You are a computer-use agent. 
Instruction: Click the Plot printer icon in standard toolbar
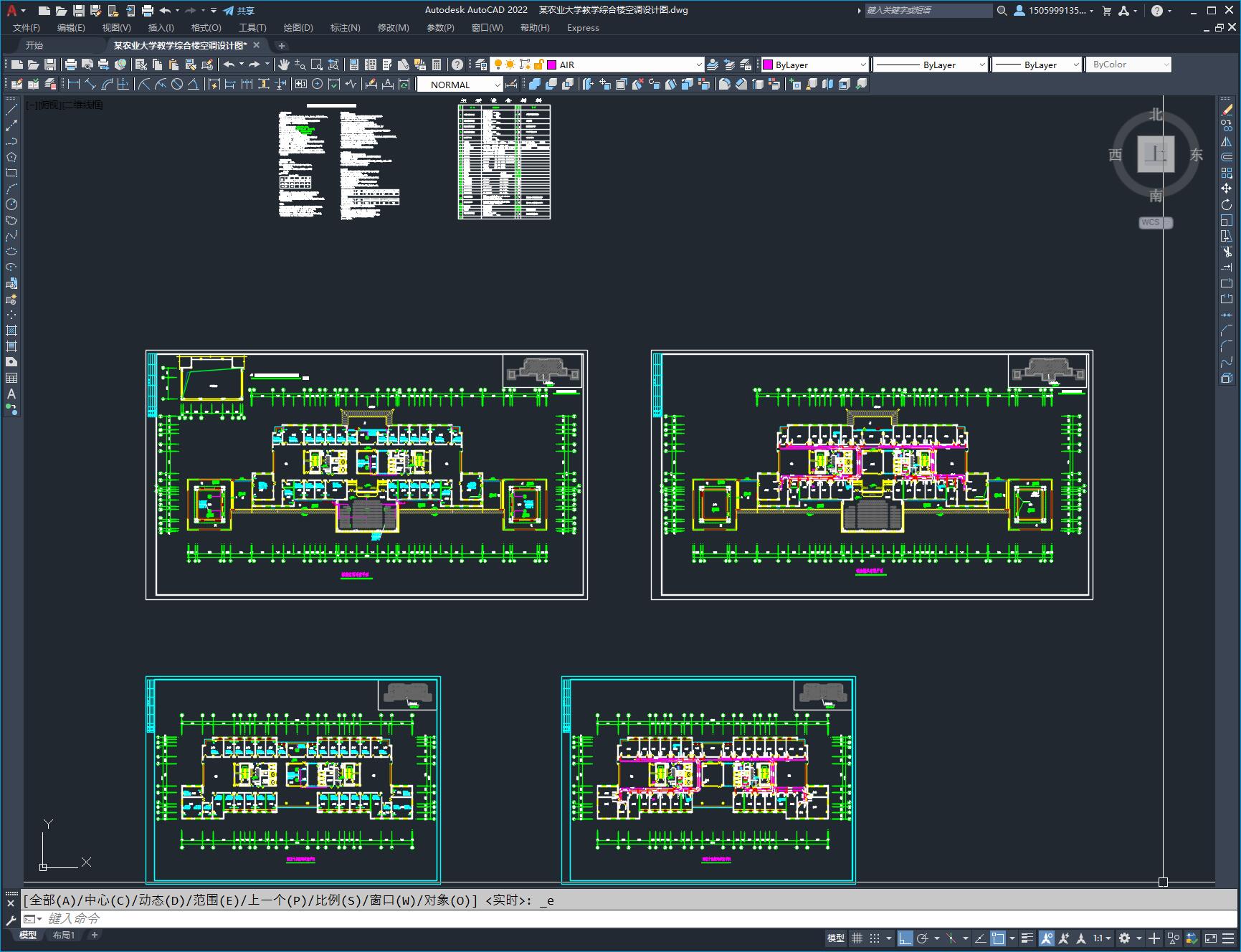[70, 65]
